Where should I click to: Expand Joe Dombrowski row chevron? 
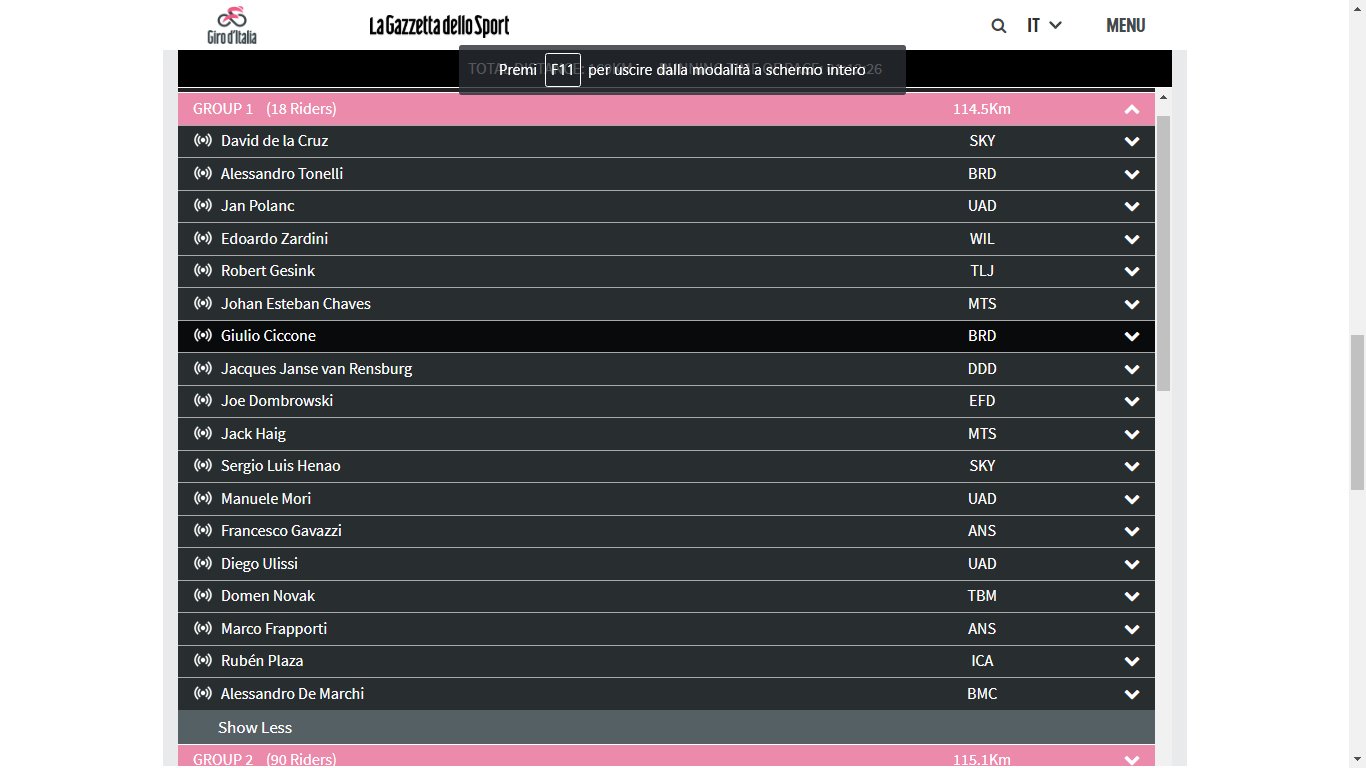tap(1131, 401)
